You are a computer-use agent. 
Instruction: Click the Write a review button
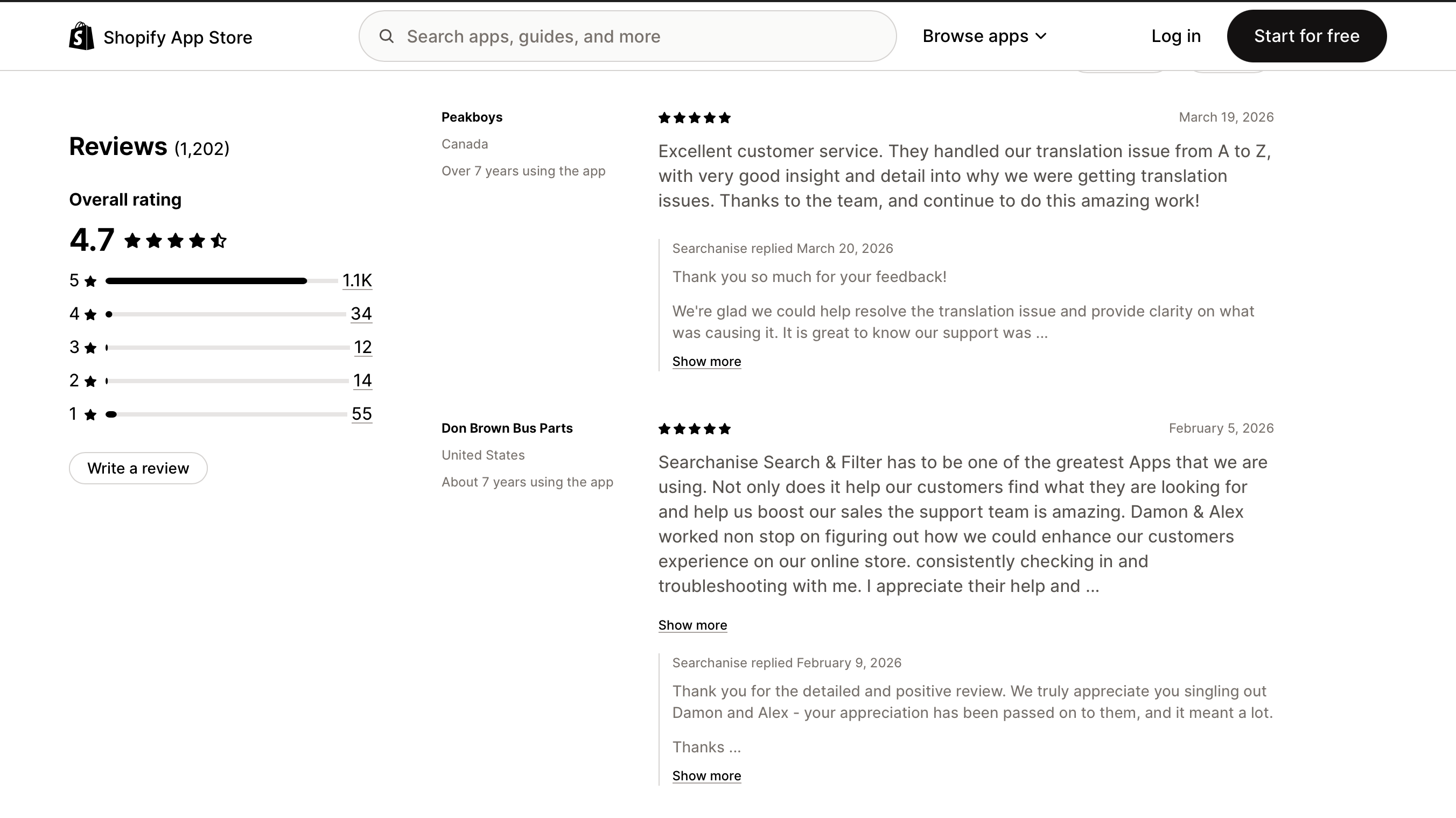click(138, 468)
